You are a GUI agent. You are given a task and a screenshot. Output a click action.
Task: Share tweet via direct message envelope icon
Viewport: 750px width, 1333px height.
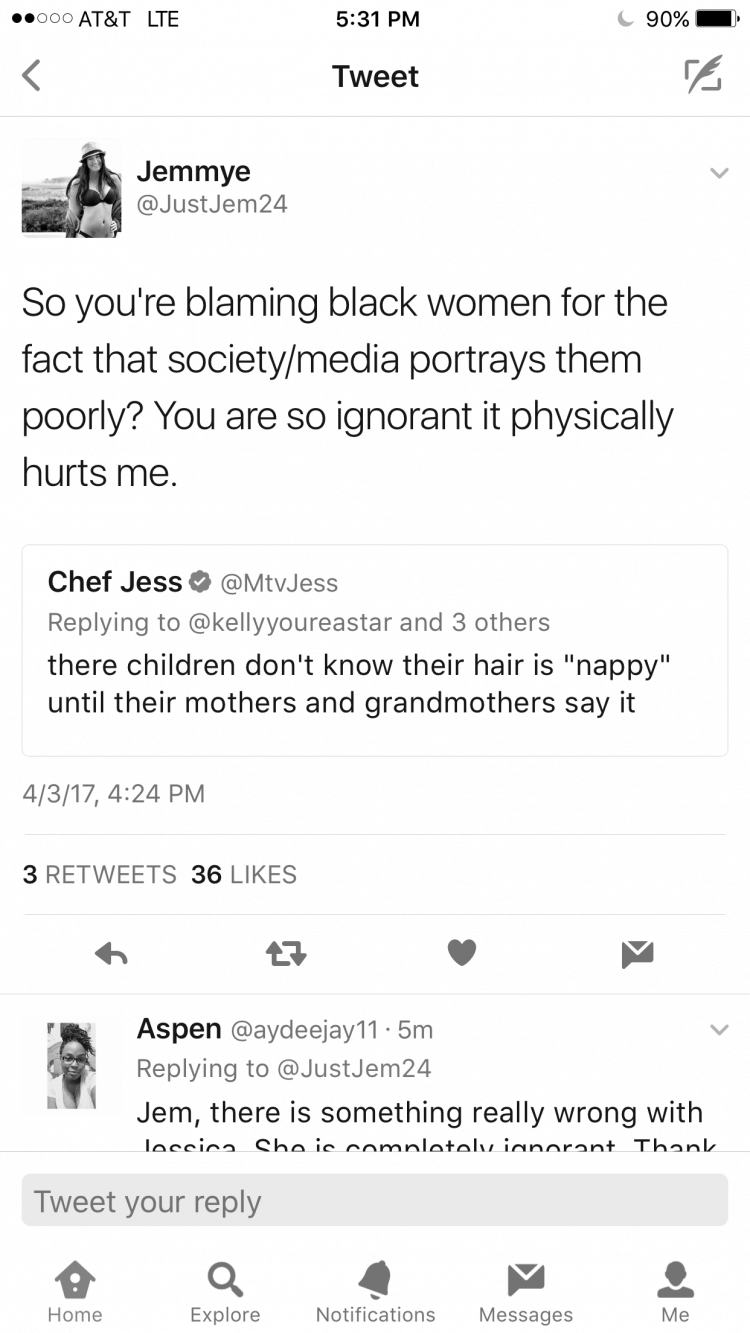[x=637, y=955]
